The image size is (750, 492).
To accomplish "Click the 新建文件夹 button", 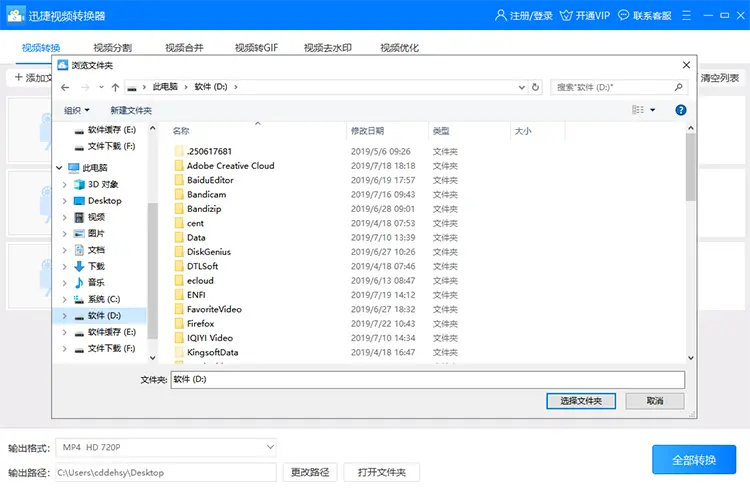I will pyautogui.click(x=131, y=110).
